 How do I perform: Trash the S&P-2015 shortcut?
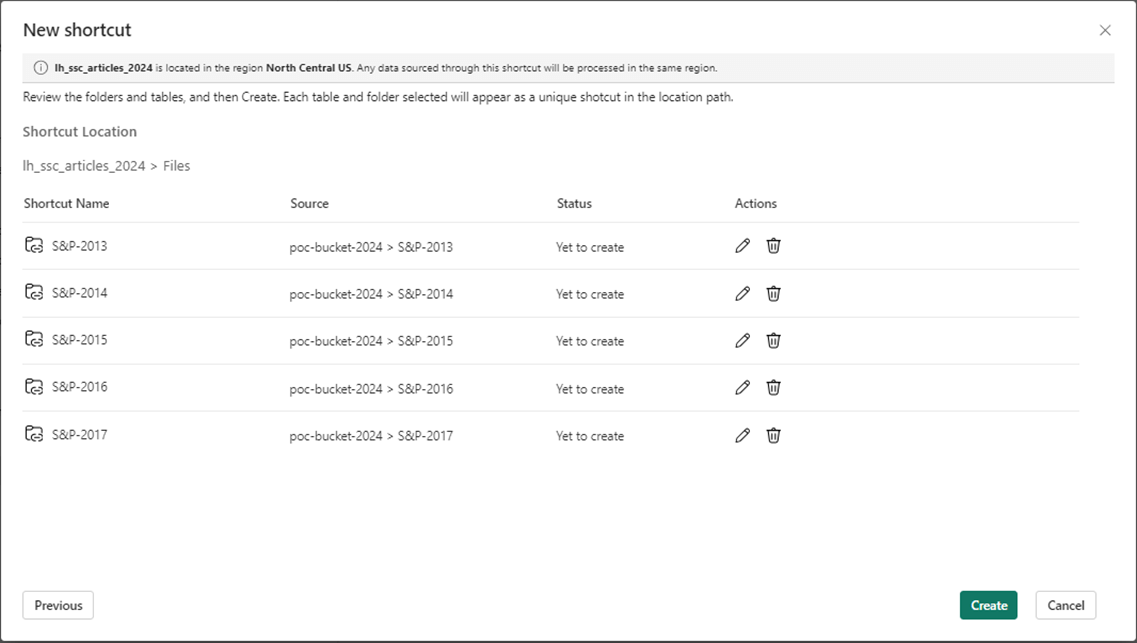[773, 340]
